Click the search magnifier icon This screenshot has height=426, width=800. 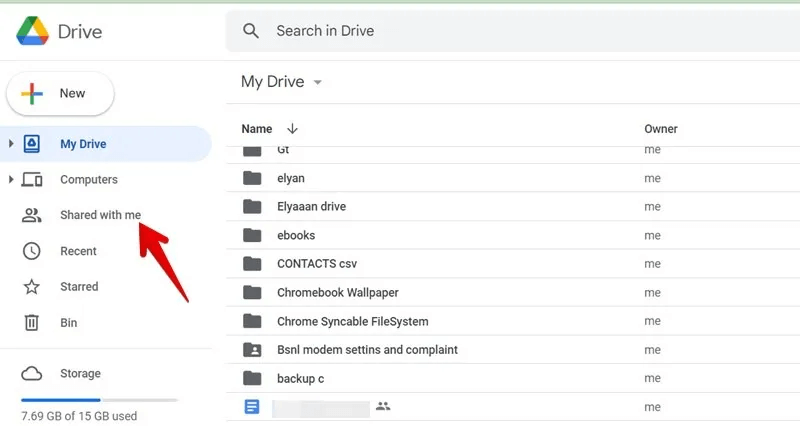(x=251, y=31)
